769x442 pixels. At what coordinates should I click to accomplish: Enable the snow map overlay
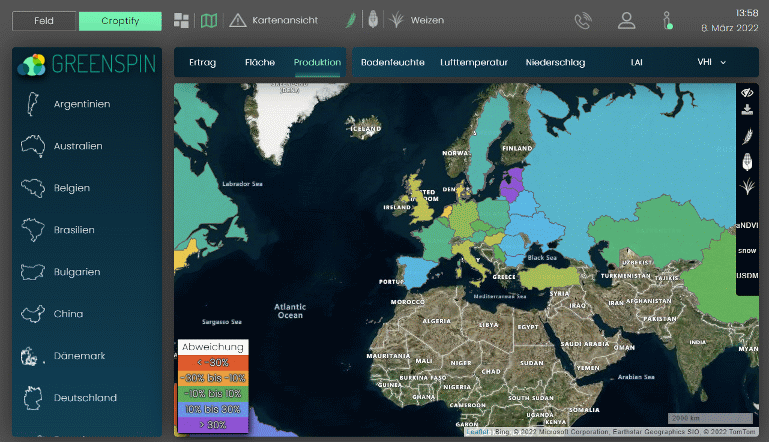tap(747, 250)
